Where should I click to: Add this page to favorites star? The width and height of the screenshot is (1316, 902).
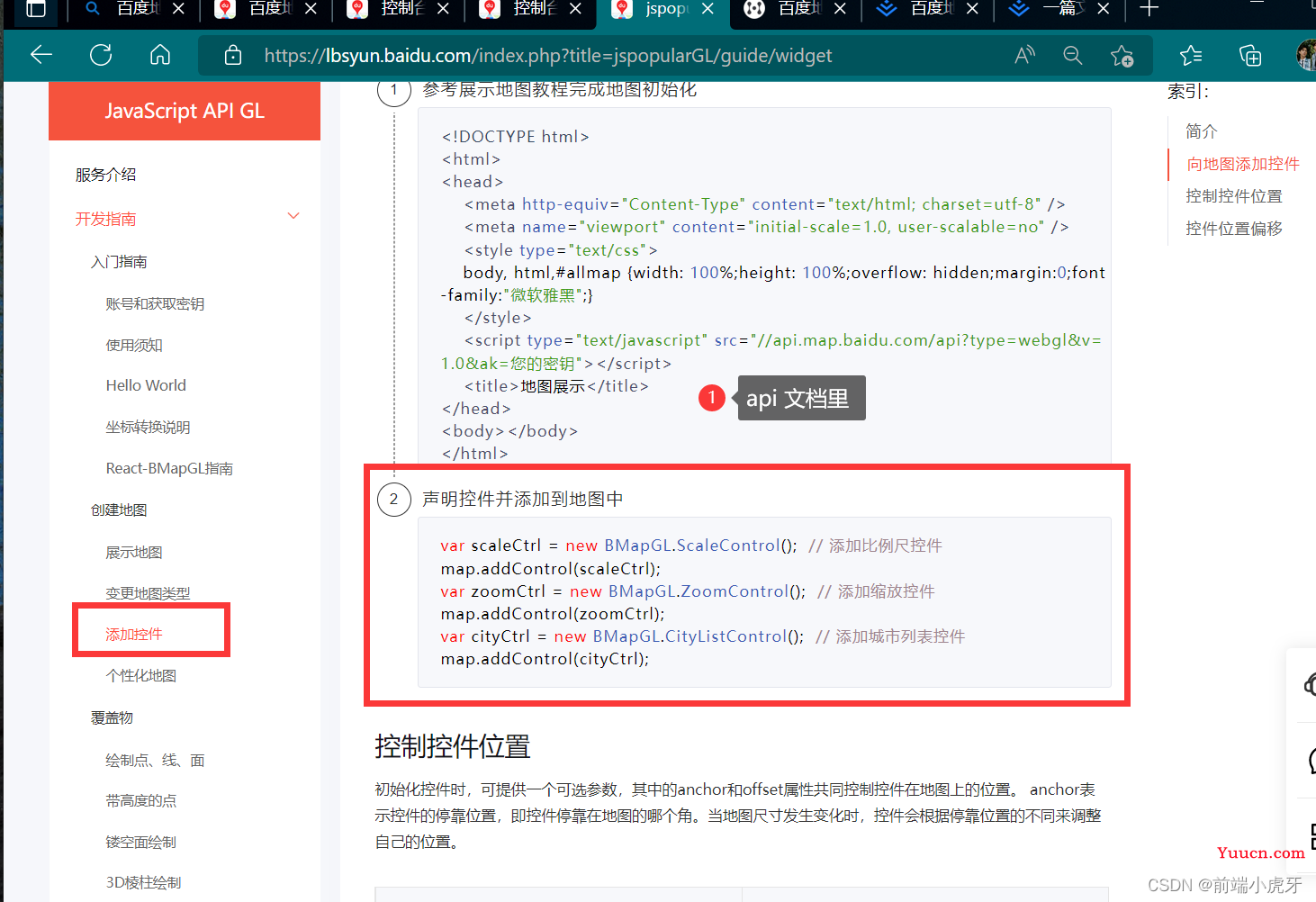click(x=1122, y=56)
